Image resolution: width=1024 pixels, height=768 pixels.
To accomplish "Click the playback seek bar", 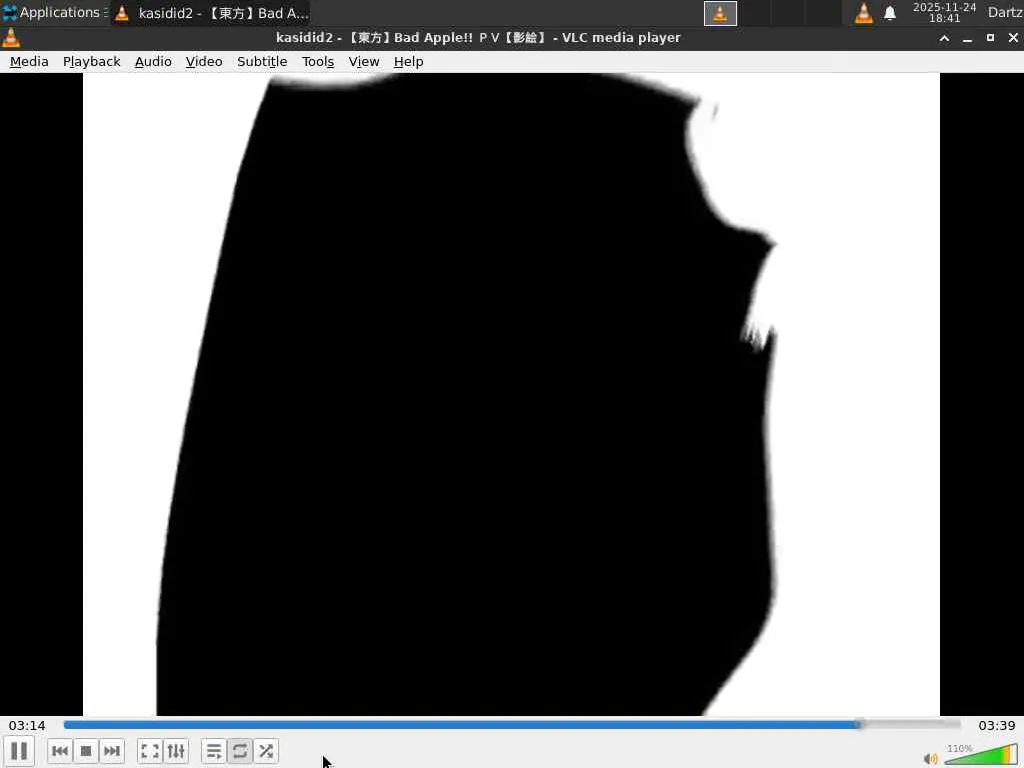I will click(x=512, y=724).
